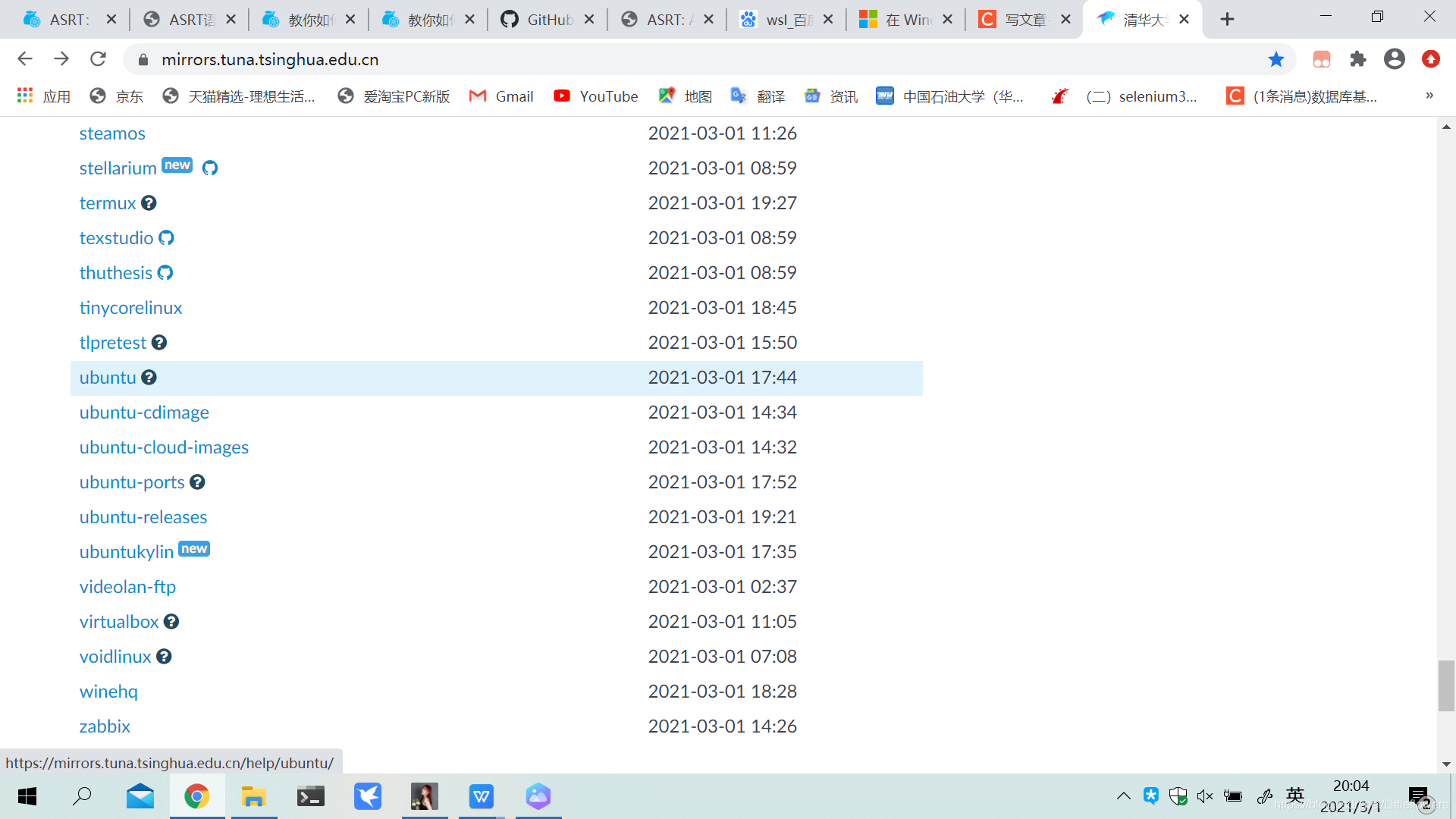Go forward to the next page
The image size is (1456, 819).
click(61, 59)
